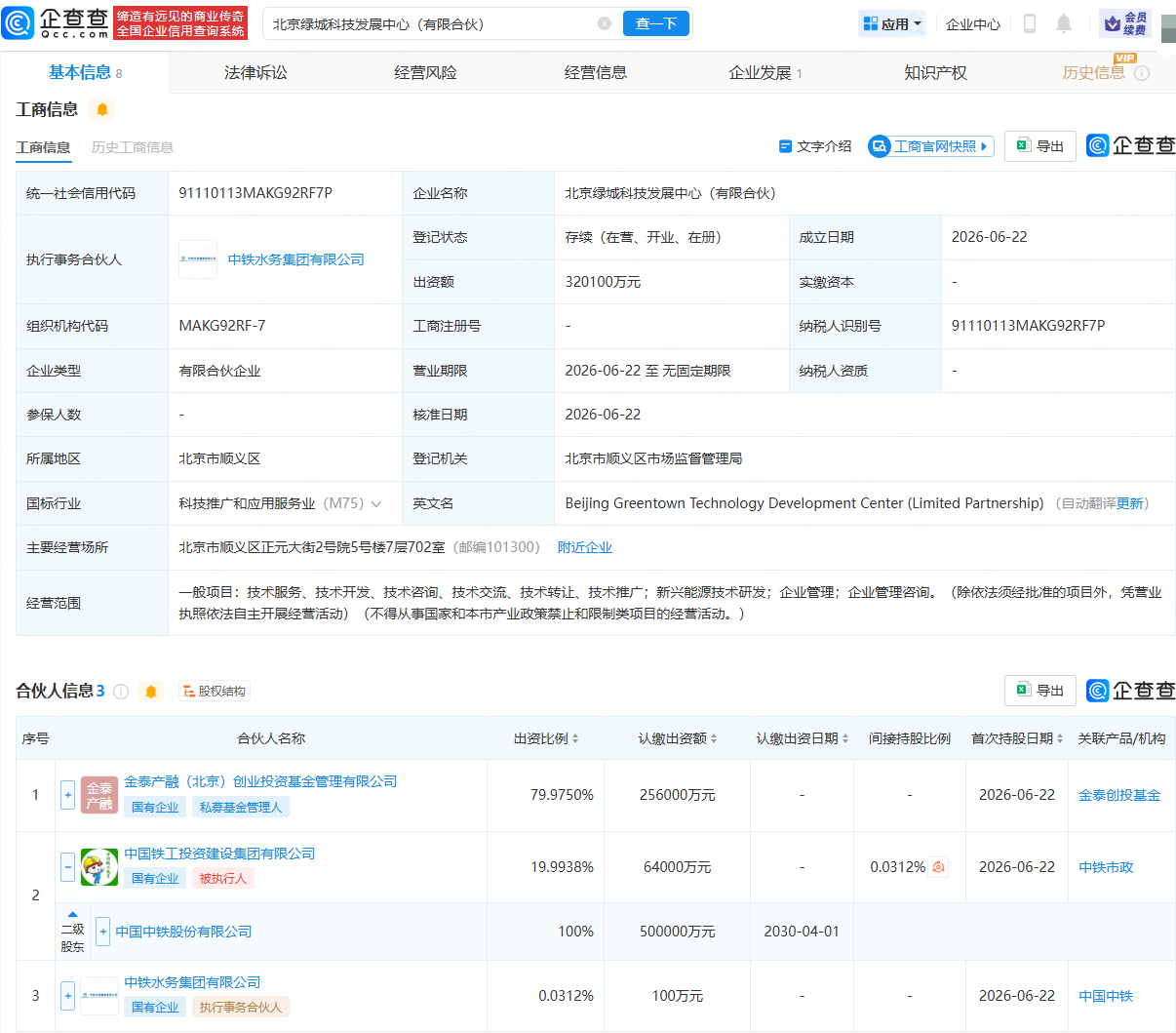Click the info icon next to 合伙人信息 3
1176x1033 pixels.
pyautogui.click(x=121, y=692)
